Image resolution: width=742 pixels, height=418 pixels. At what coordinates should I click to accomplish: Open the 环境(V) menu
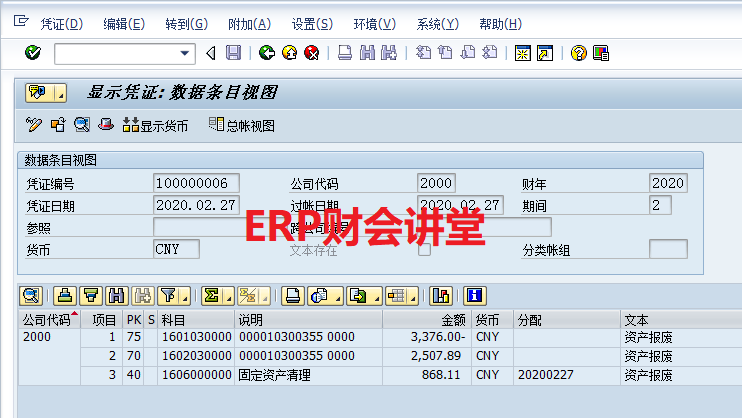click(373, 24)
